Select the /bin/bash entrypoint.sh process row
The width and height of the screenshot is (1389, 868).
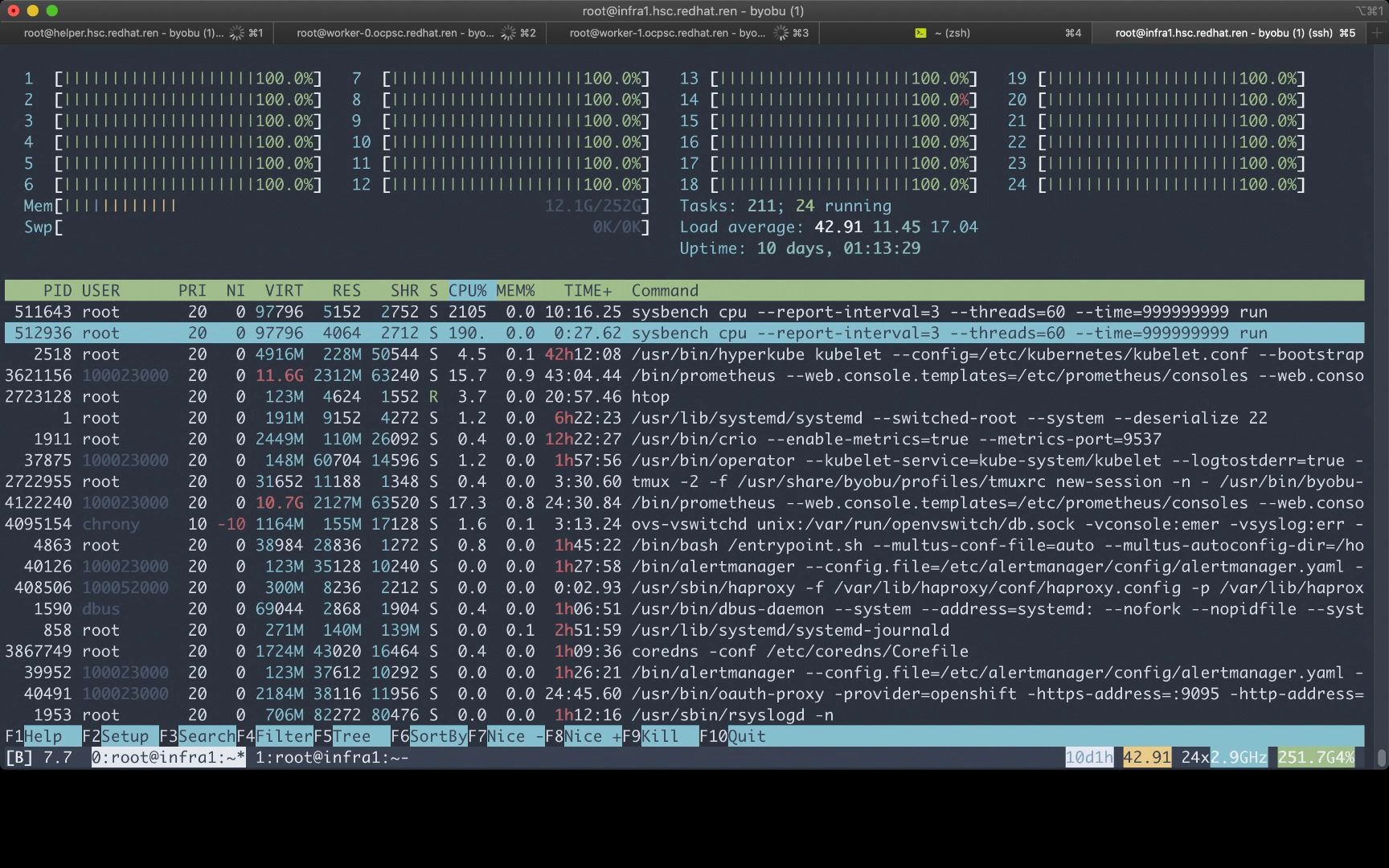(x=684, y=545)
